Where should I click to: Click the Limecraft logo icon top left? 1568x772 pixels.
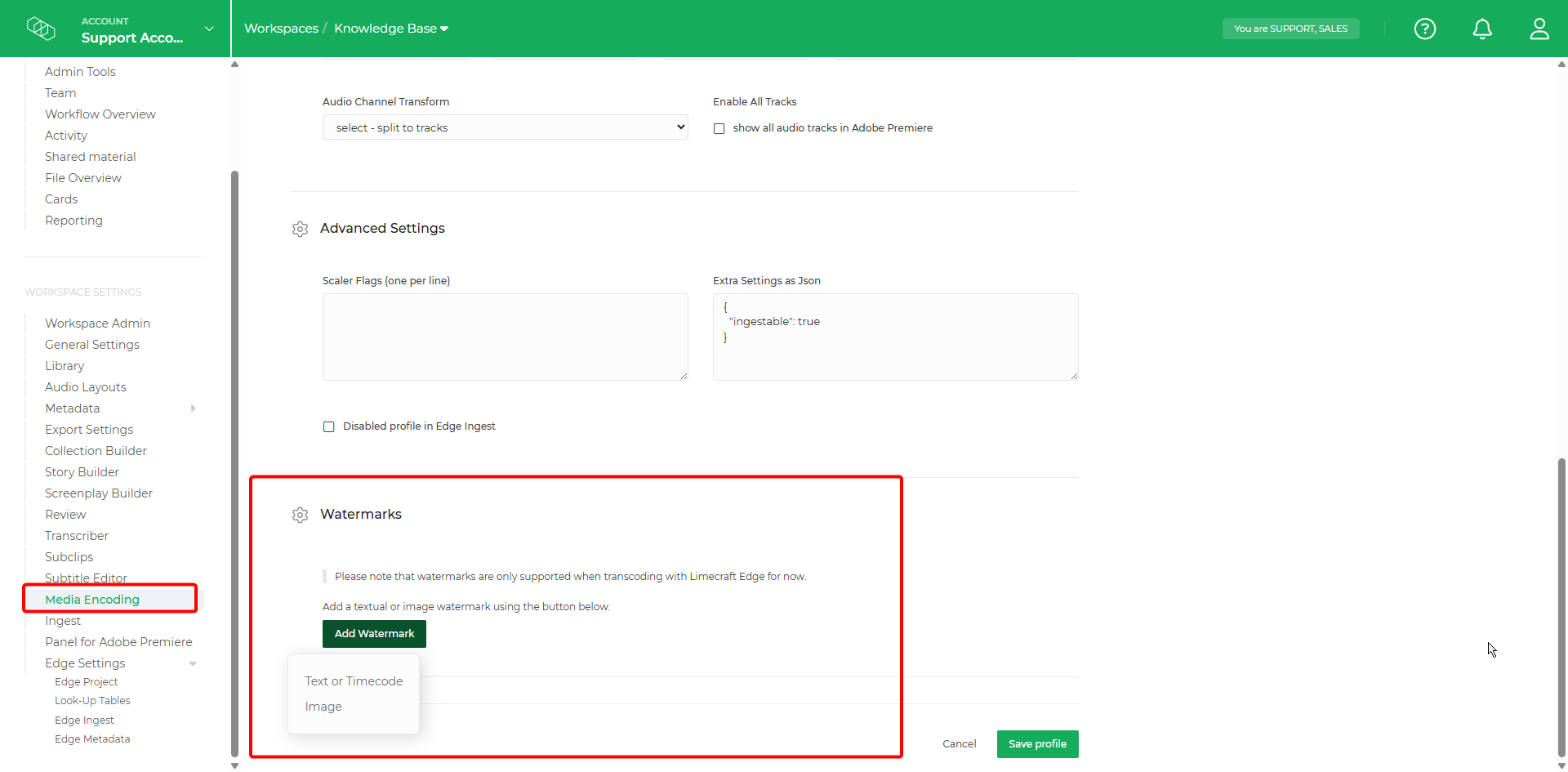41,28
